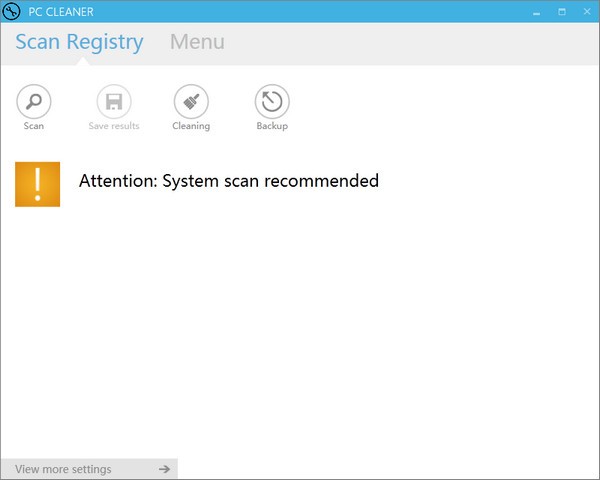
Task: Close the PC Cleaner window
Action: pos(586,12)
